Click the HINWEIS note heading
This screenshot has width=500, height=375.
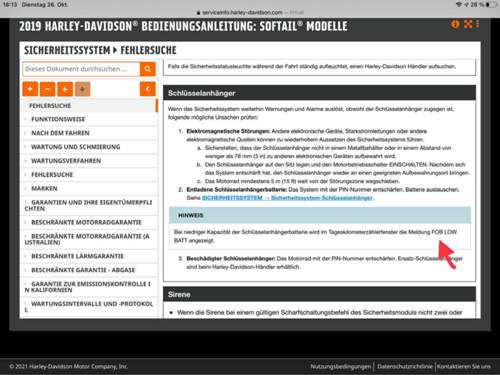coord(191,215)
